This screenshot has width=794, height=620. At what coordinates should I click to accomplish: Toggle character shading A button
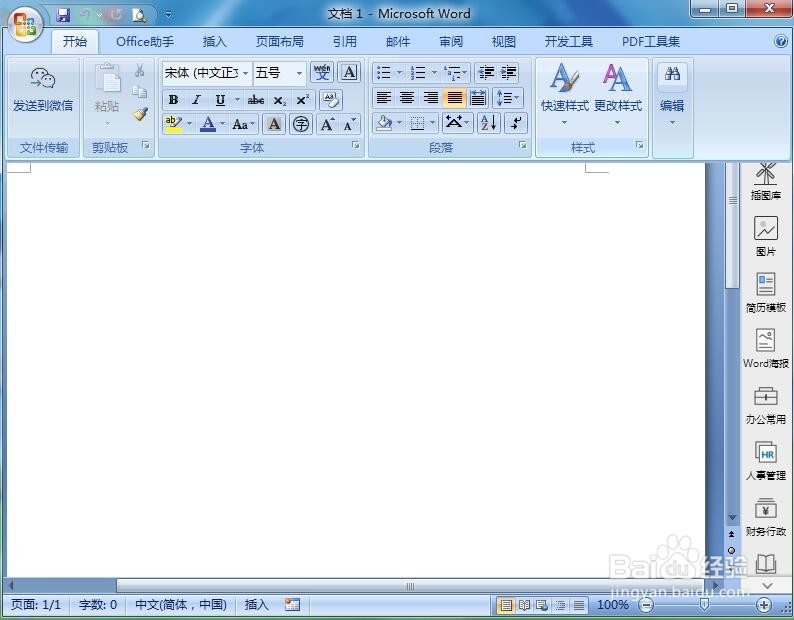[274, 124]
